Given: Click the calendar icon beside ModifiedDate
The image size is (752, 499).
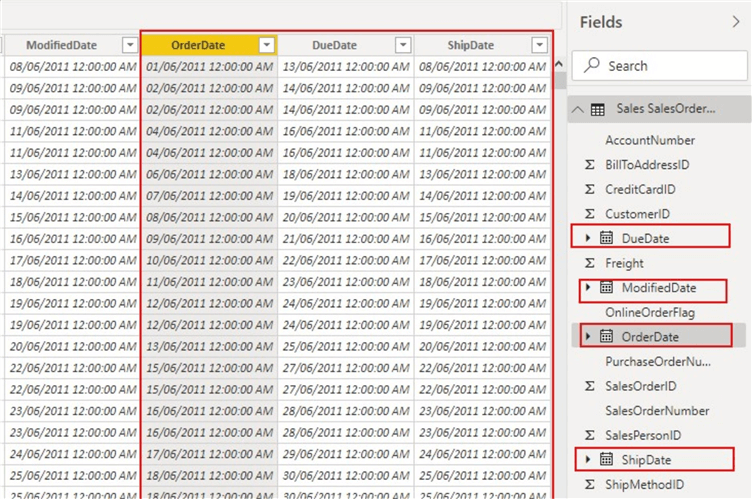Looking at the screenshot, I should [606, 287].
